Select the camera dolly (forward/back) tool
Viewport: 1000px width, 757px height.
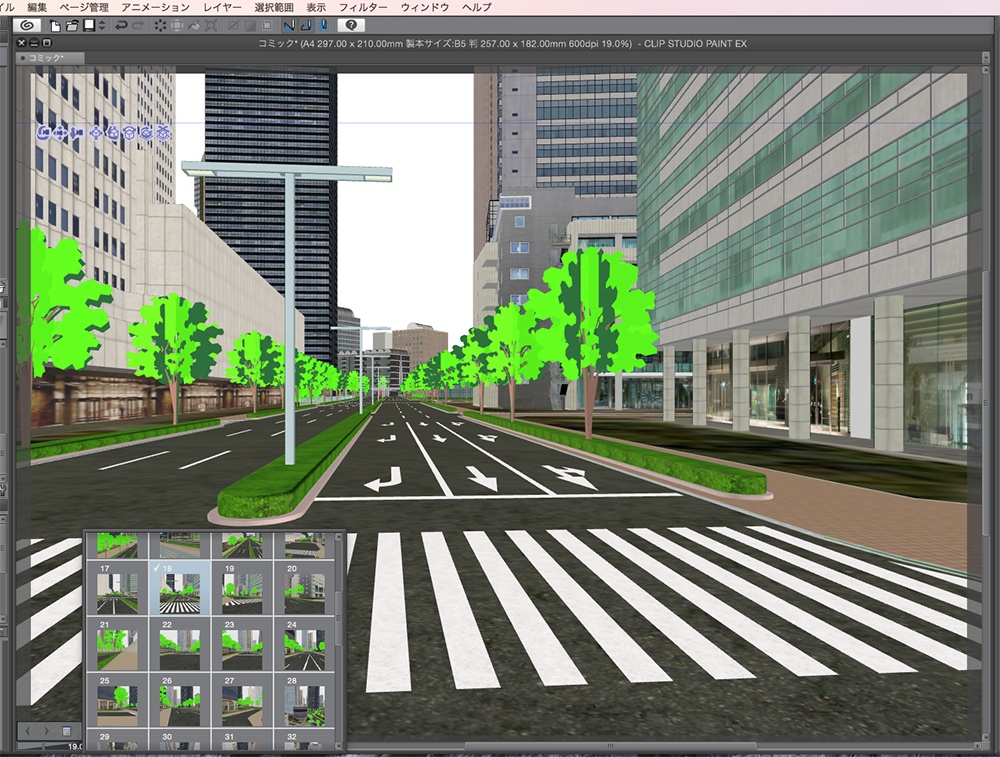76,133
